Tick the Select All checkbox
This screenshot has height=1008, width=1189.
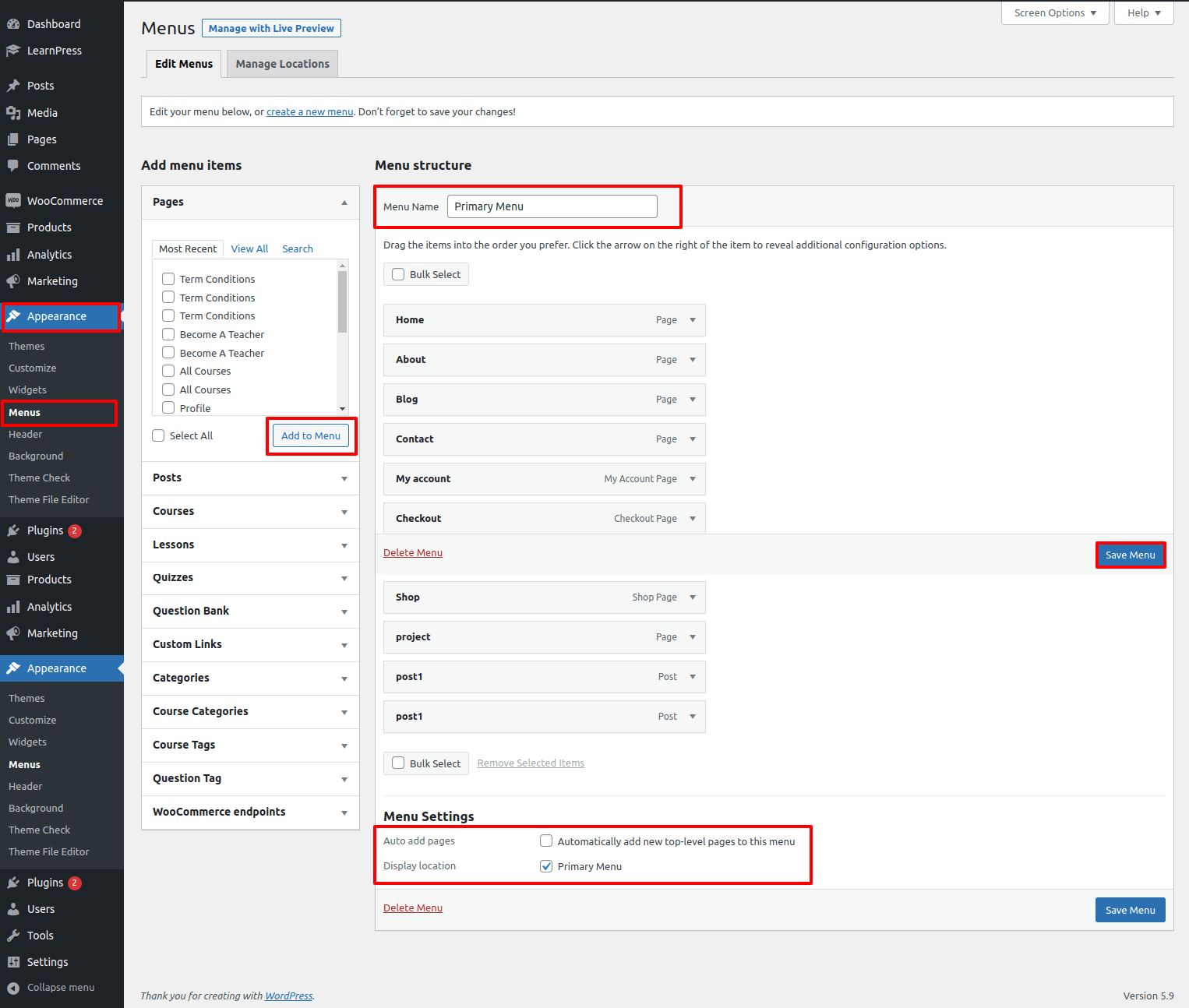[158, 435]
